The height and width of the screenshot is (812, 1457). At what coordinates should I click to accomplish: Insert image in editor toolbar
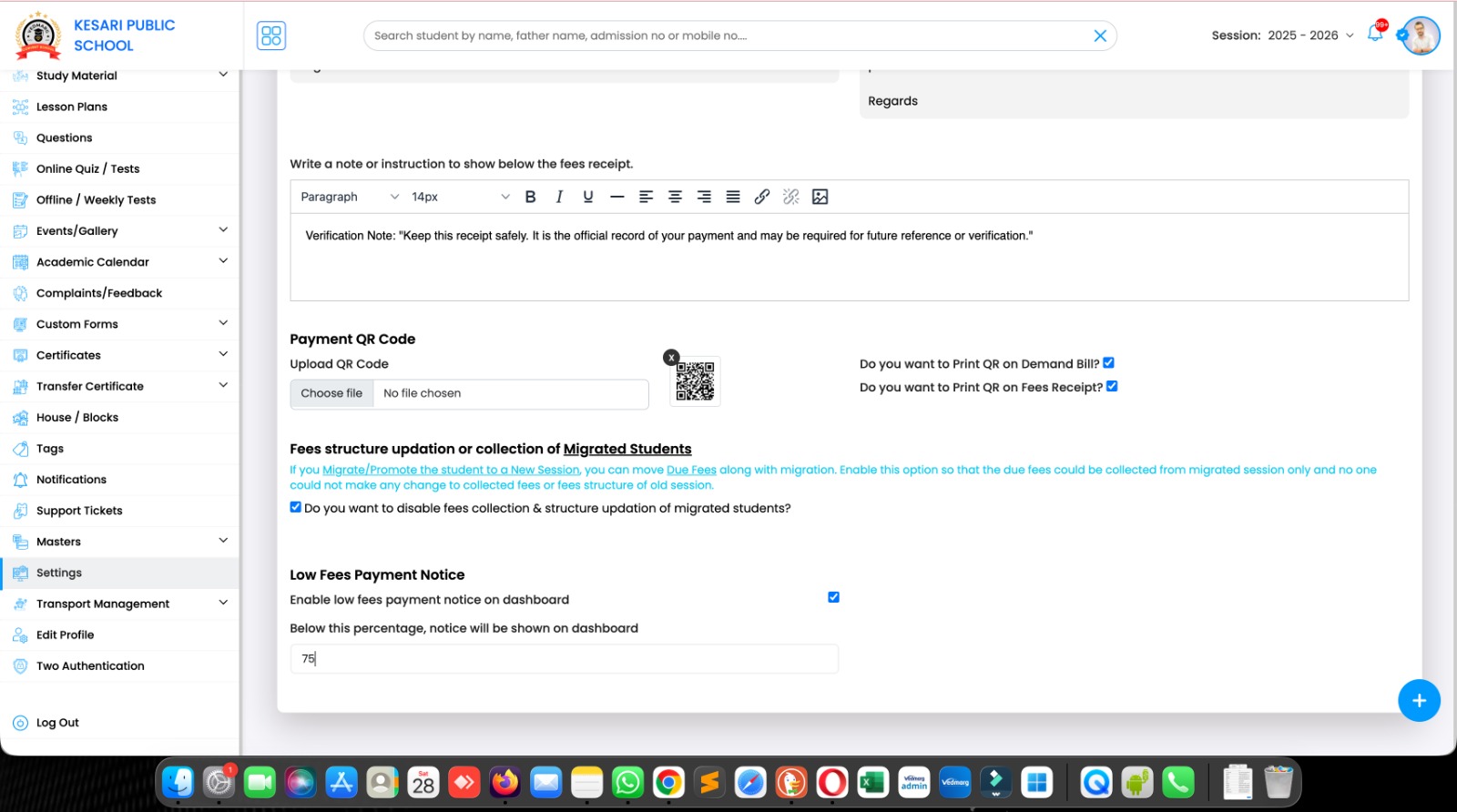pyautogui.click(x=820, y=197)
